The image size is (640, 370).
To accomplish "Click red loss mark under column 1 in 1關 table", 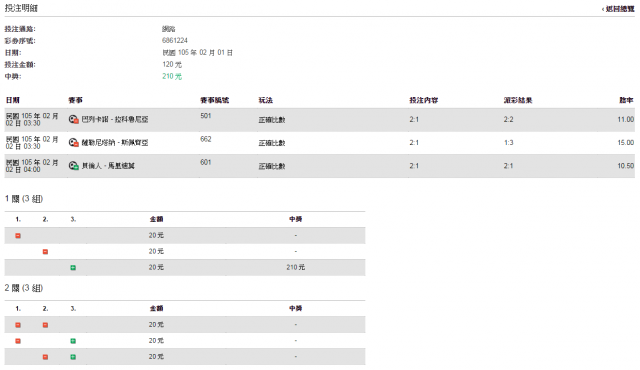I will coord(18,236).
